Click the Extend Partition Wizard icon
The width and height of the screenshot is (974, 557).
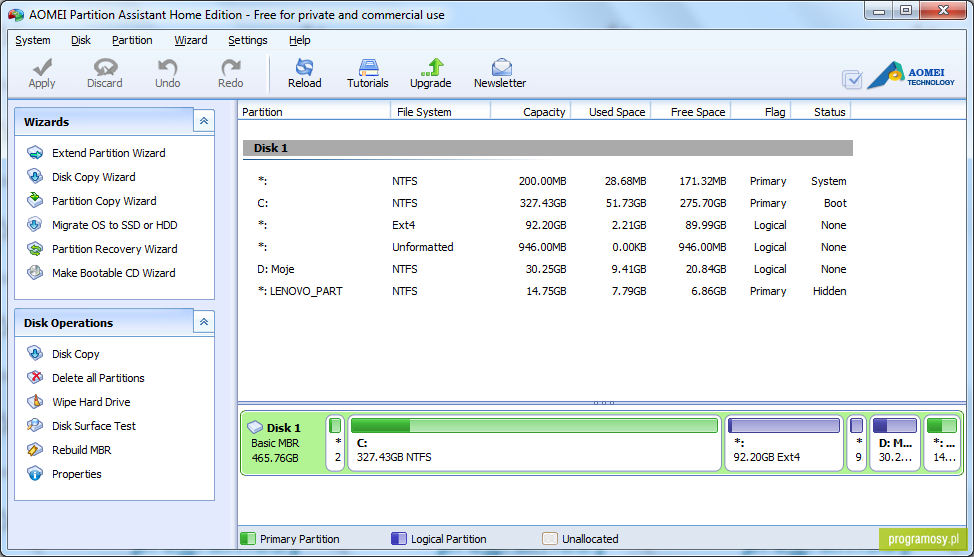35,153
